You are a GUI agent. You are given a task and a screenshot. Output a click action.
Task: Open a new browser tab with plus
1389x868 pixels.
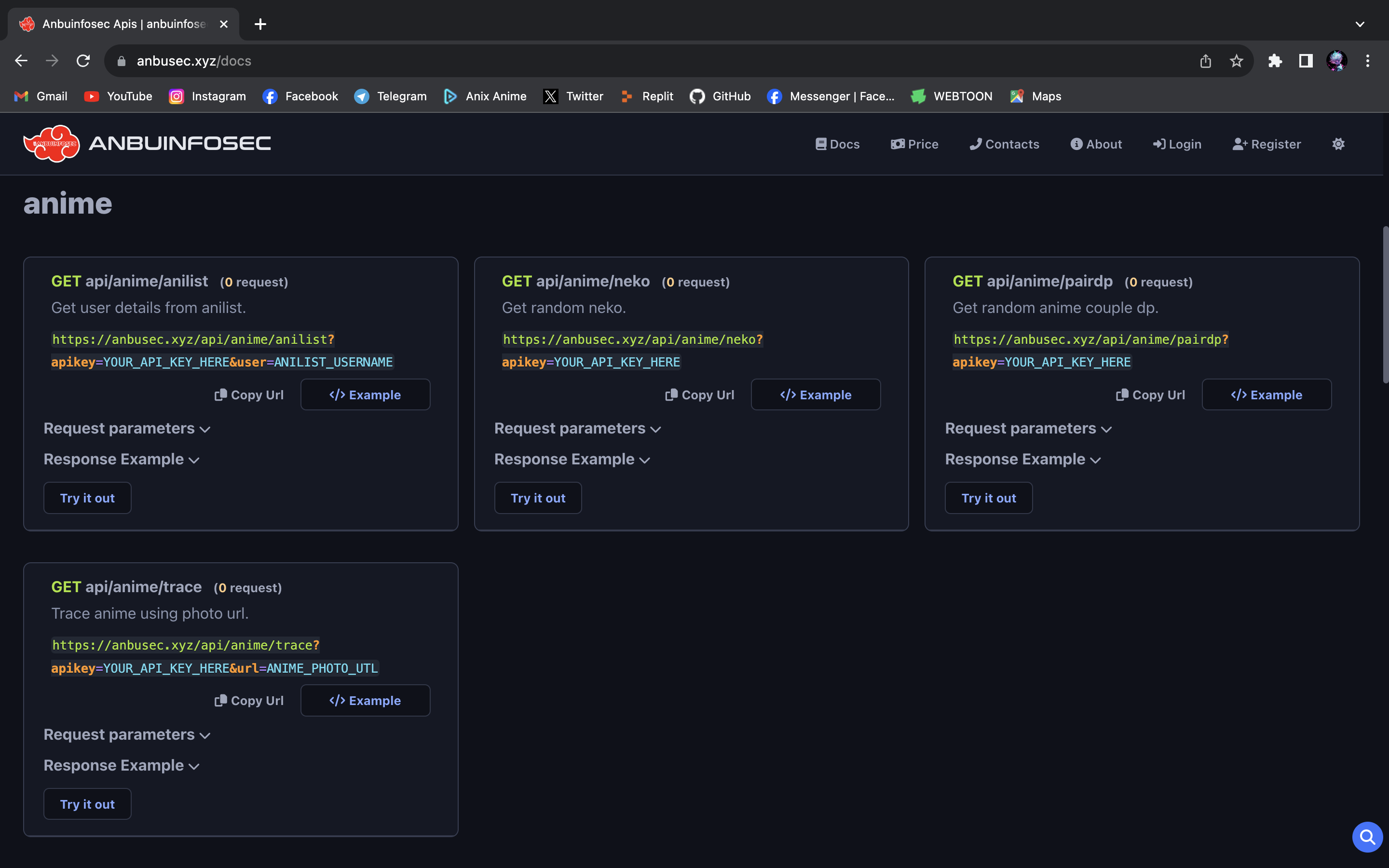(x=260, y=24)
